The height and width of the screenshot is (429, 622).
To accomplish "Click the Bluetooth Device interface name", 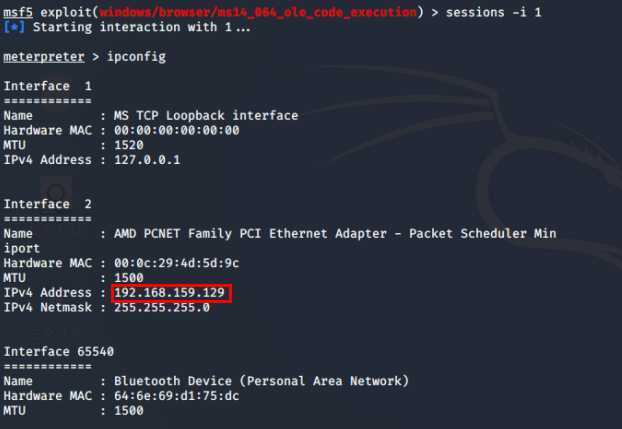I will [261, 381].
